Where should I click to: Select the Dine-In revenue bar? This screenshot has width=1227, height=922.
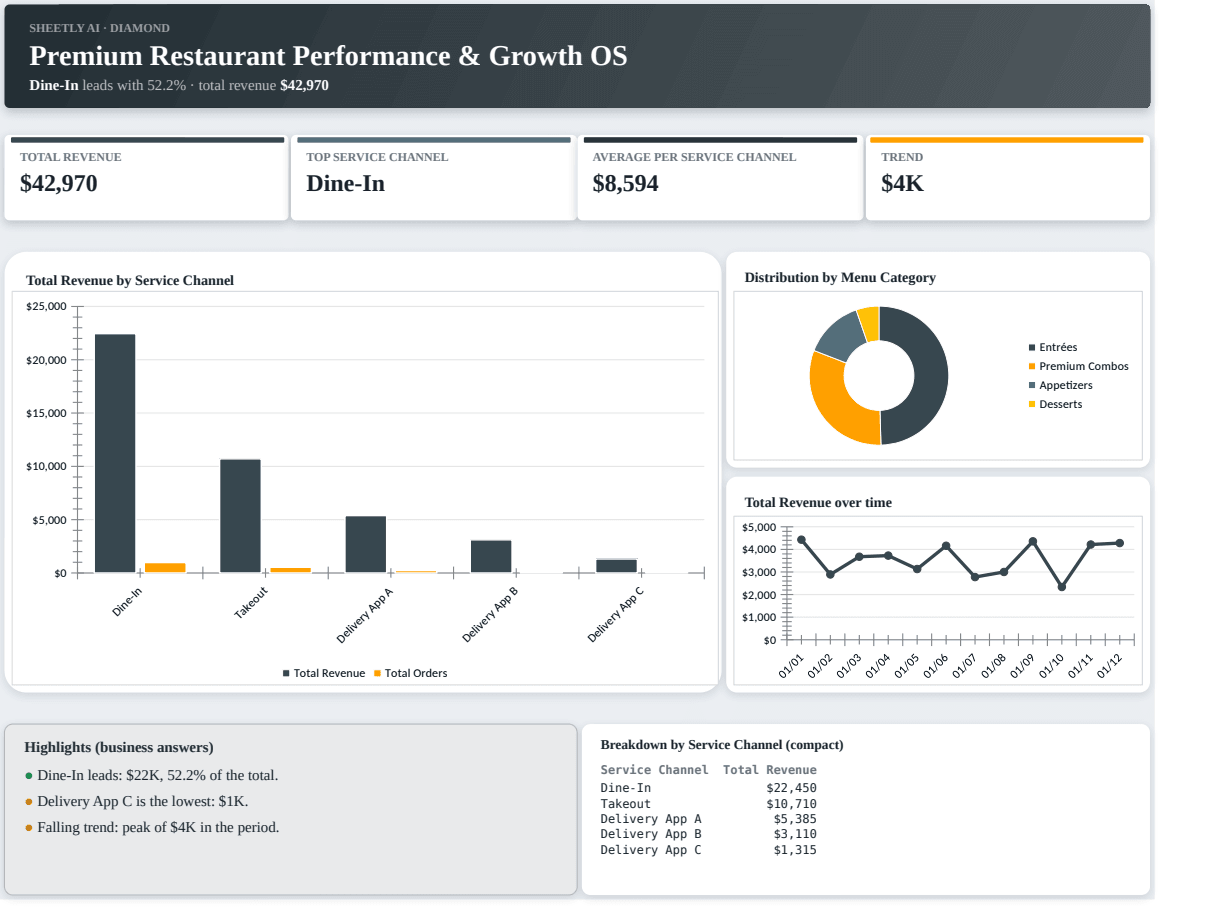[115, 453]
